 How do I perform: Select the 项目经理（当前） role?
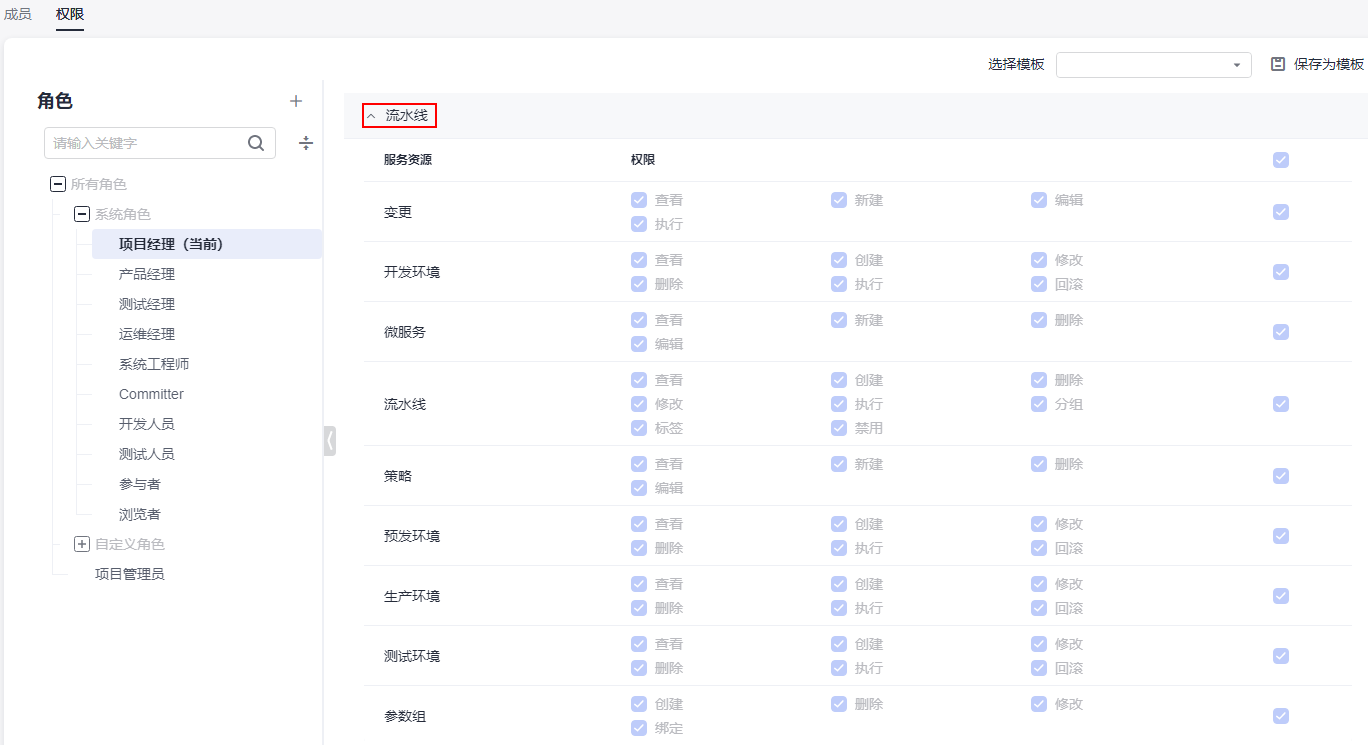207,244
